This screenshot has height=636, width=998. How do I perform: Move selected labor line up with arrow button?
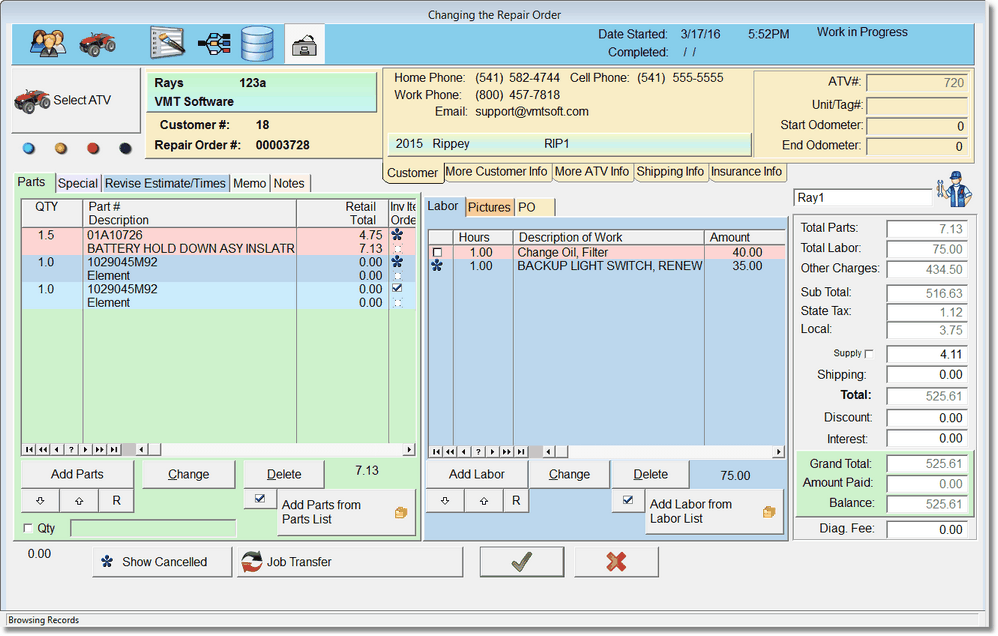click(484, 501)
